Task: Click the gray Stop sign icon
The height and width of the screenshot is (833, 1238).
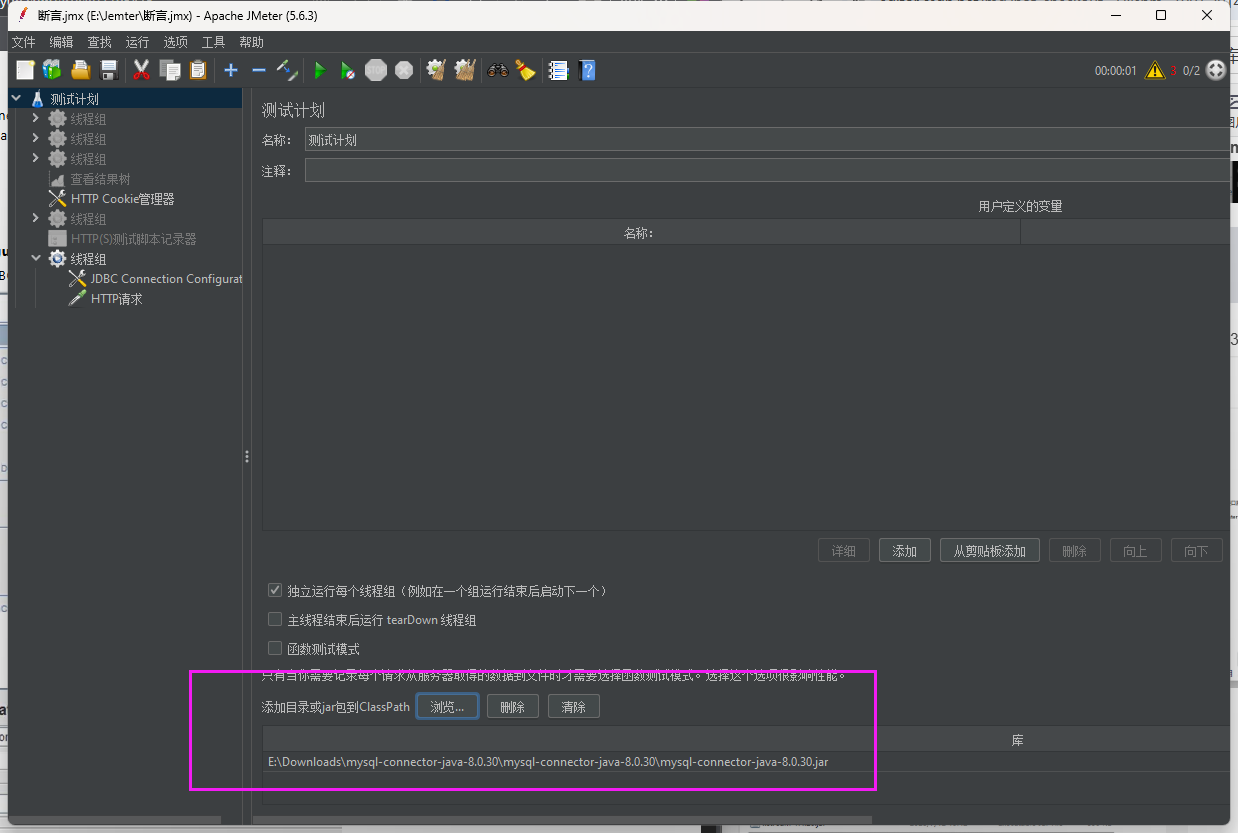Action: pyautogui.click(x=376, y=70)
